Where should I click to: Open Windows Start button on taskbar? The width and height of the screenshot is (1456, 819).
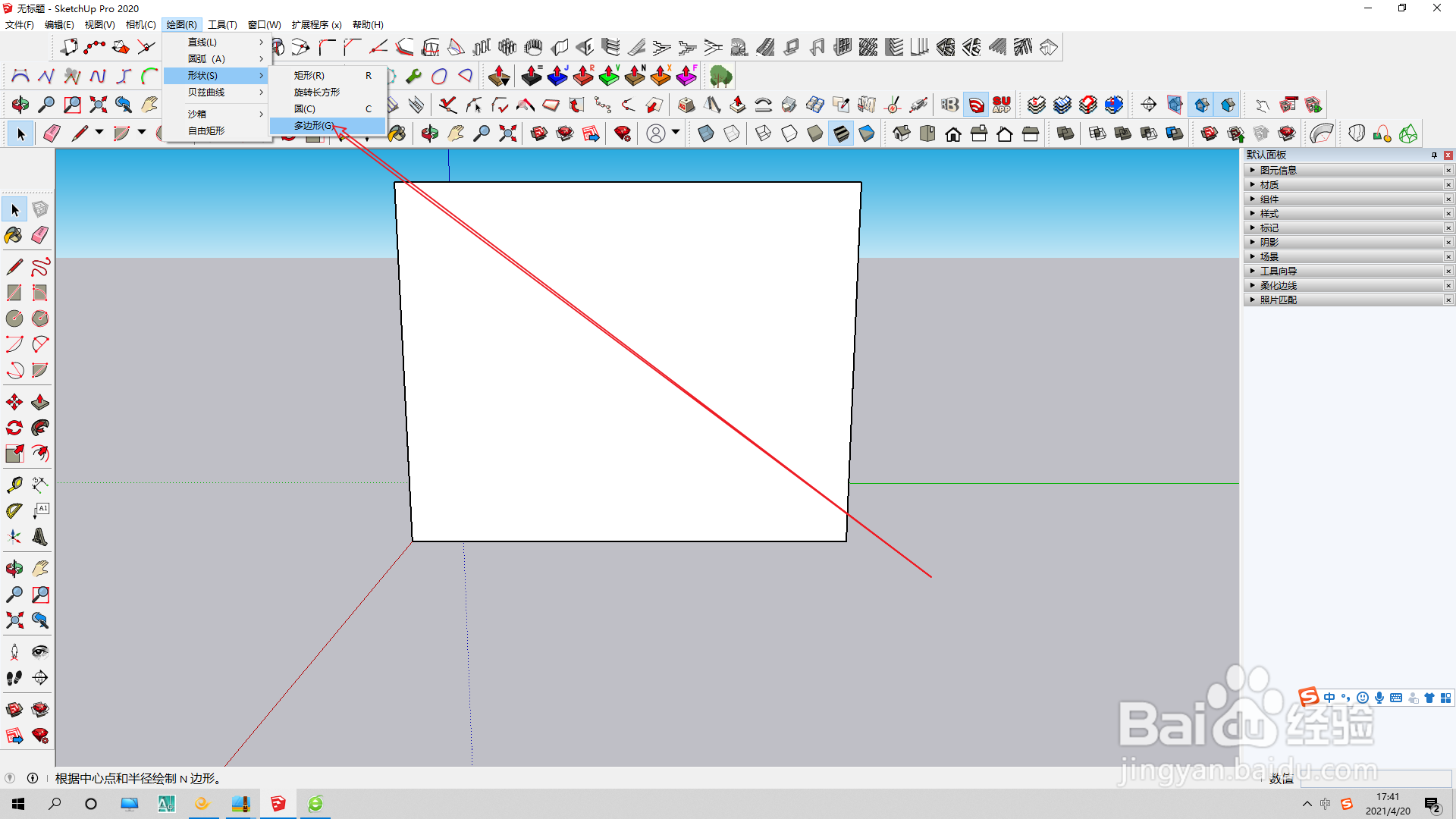click(18, 804)
